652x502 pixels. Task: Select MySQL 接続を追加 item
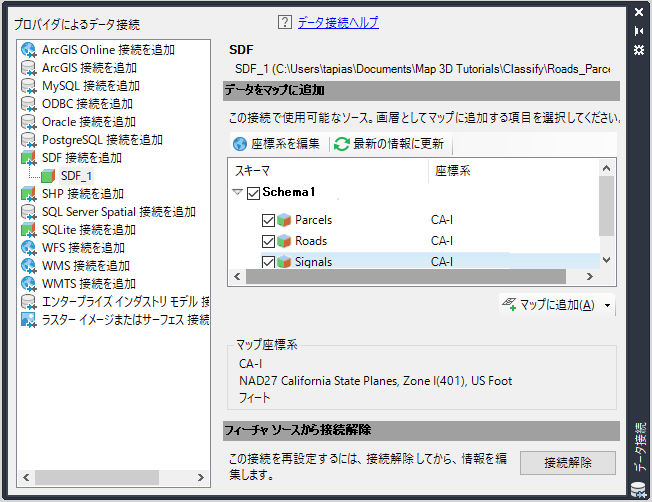pyautogui.click(x=91, y=86)
